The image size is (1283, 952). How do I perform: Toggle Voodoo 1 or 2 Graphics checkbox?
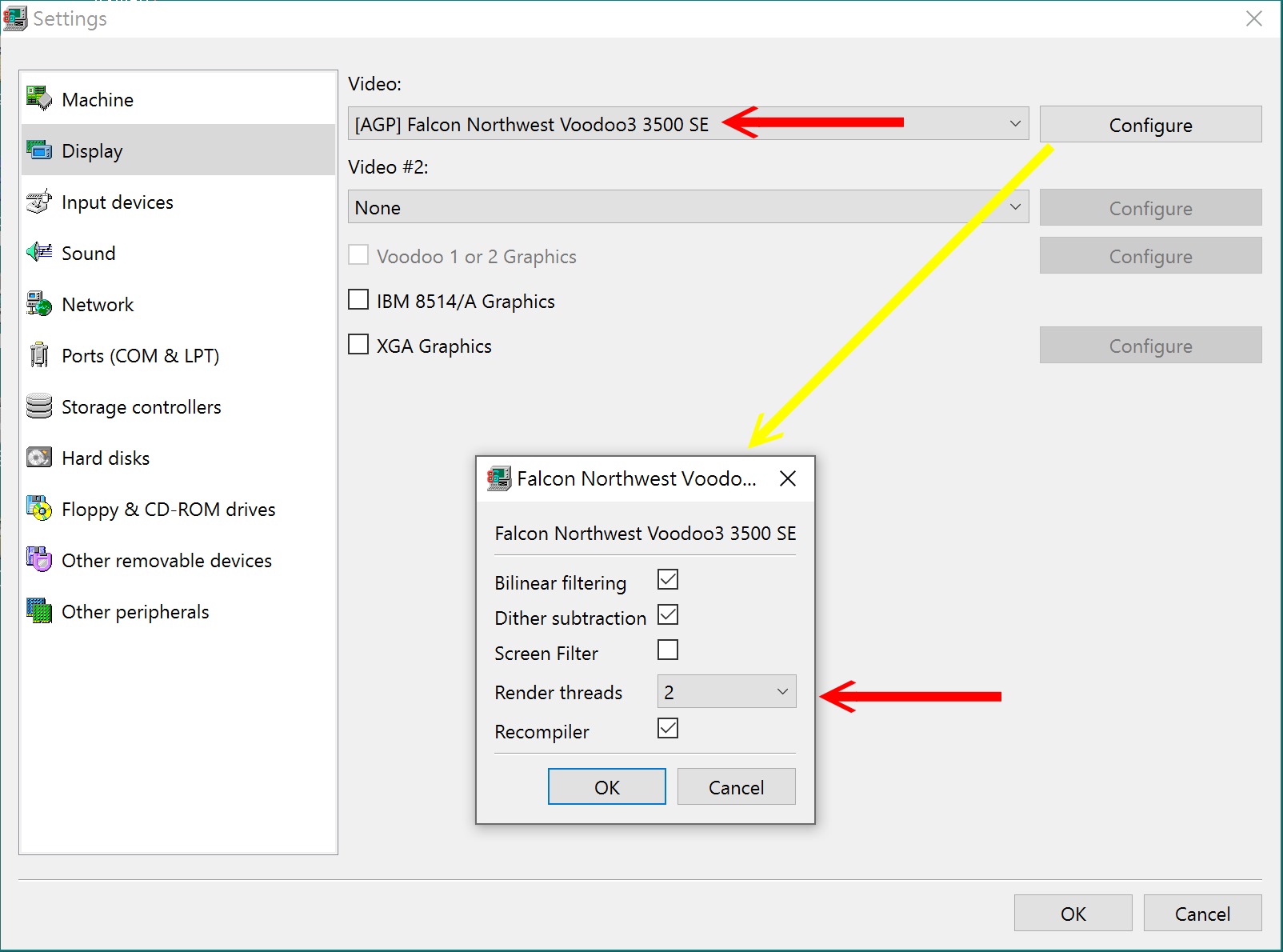point(358,254)
